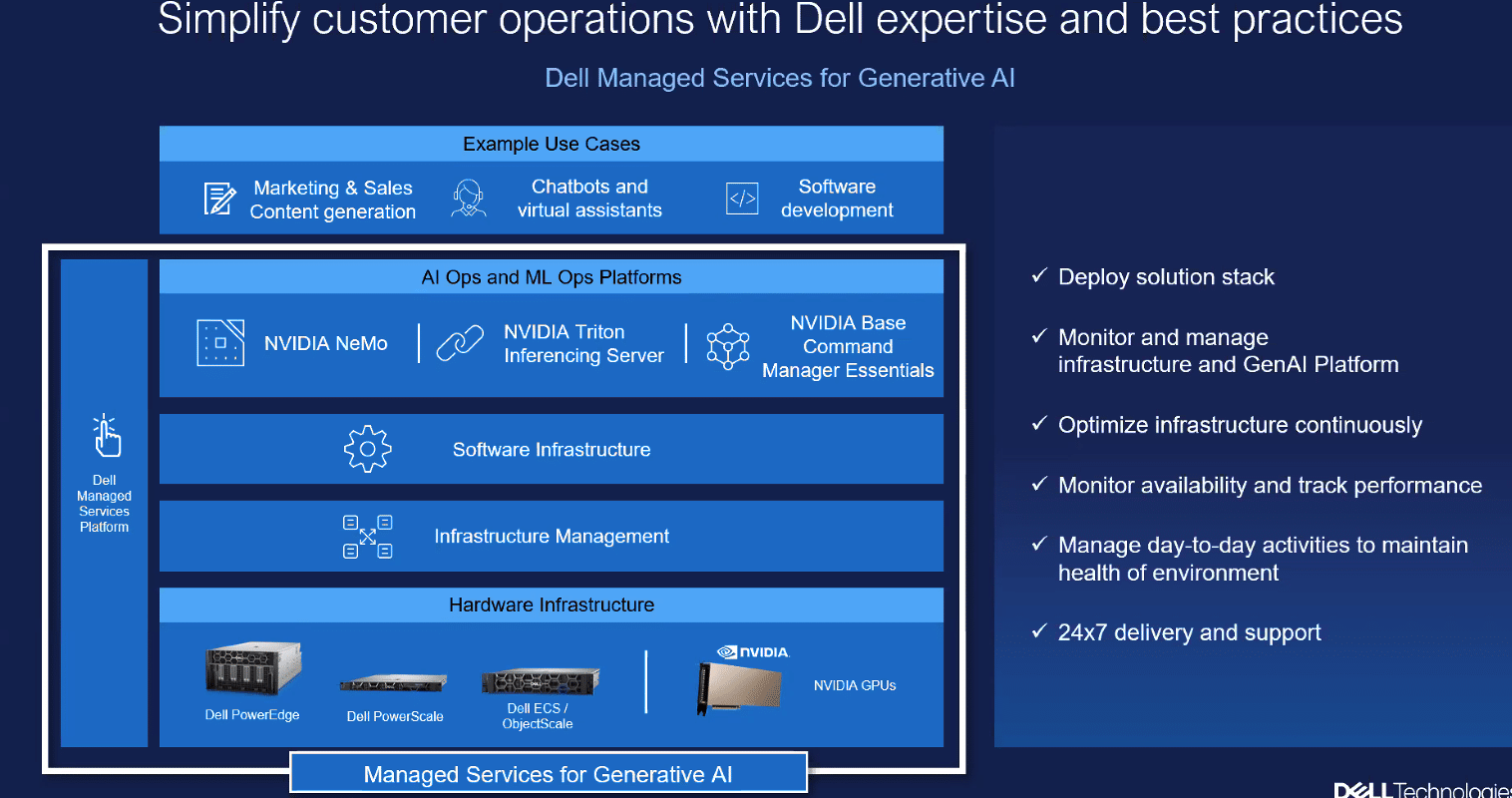Viewport: 1512px width, 798px height.
Task: Click Monitor availability and track performance text
Action: [1270, 486]
